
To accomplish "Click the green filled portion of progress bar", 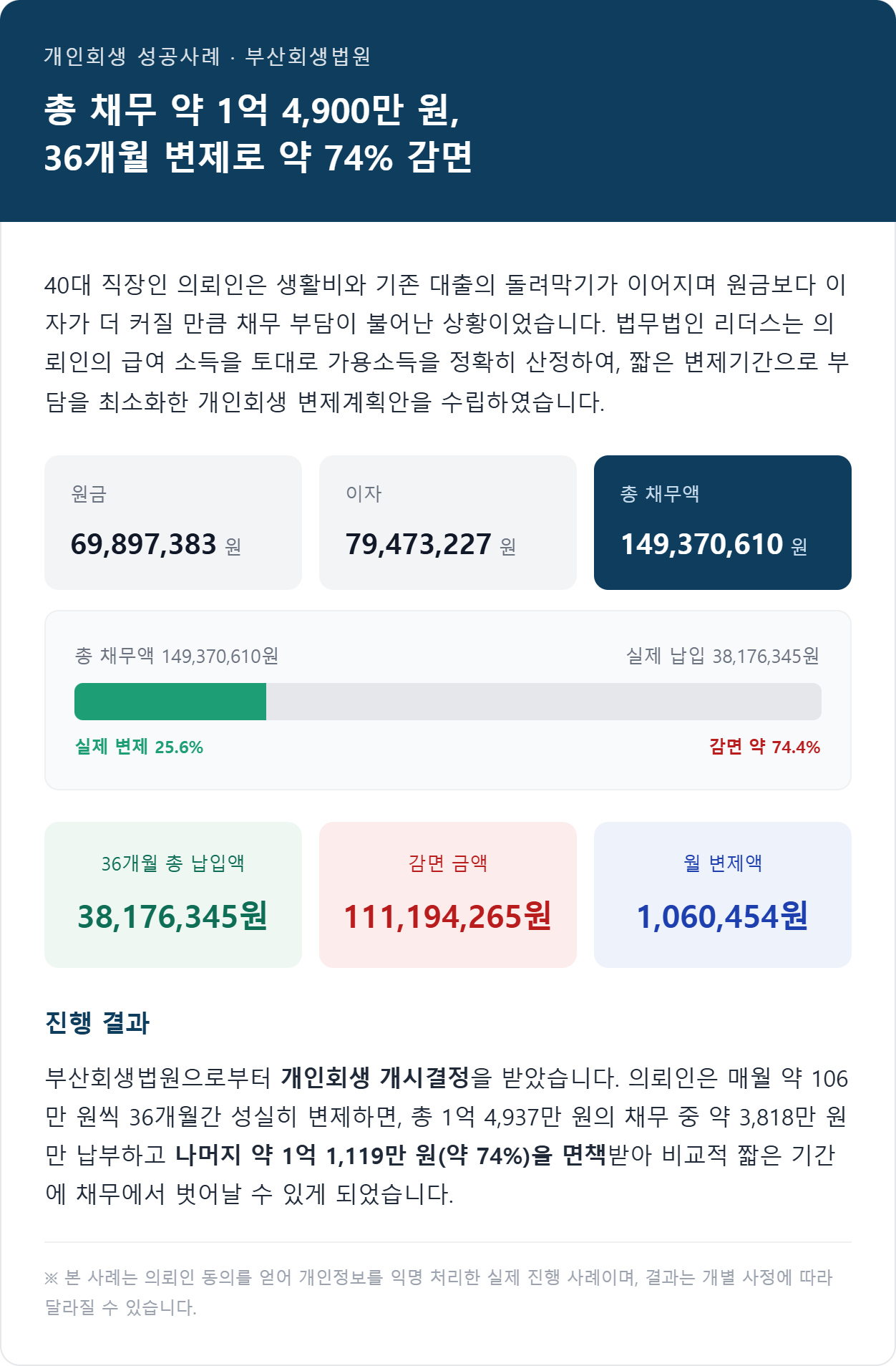I will (x=170, y=702).
